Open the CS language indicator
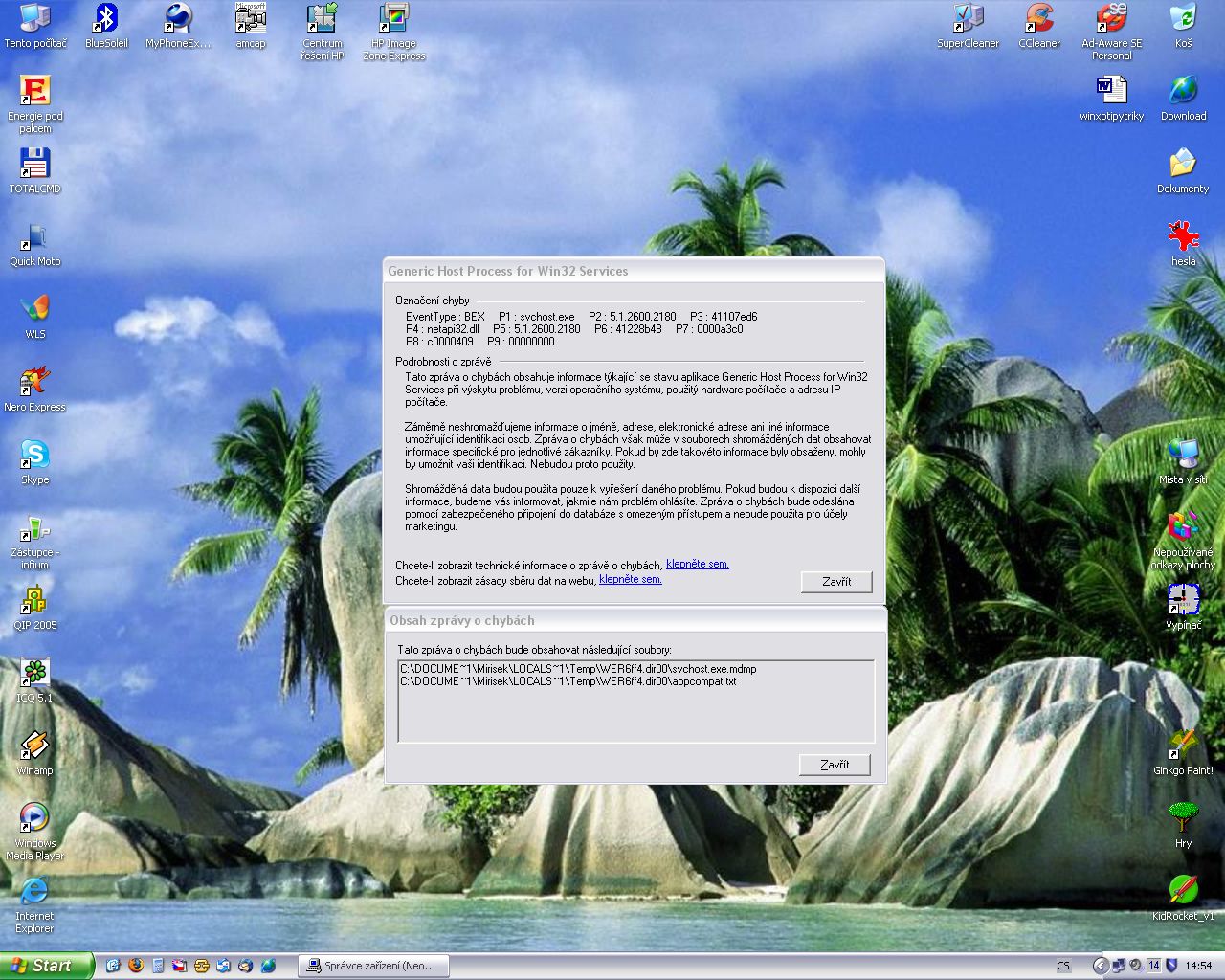This screenshot has height=980, width=1225. [x=1063, y=966]
